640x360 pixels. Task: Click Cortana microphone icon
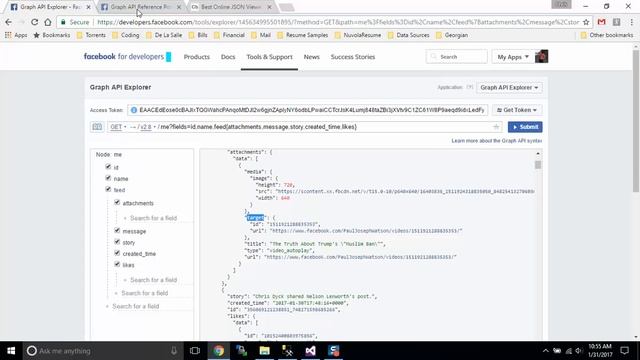(x=174, y=351)
